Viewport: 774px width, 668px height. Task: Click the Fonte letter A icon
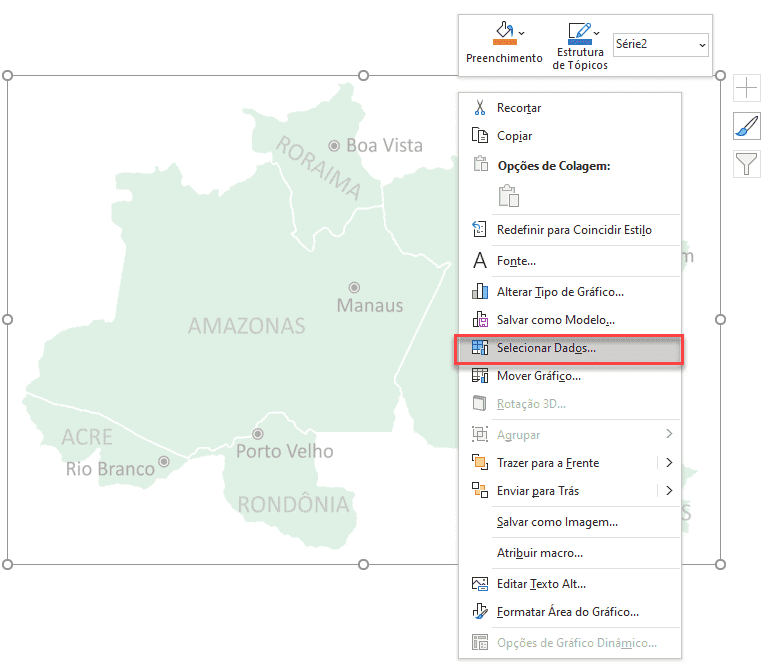(x=480, y=260)
